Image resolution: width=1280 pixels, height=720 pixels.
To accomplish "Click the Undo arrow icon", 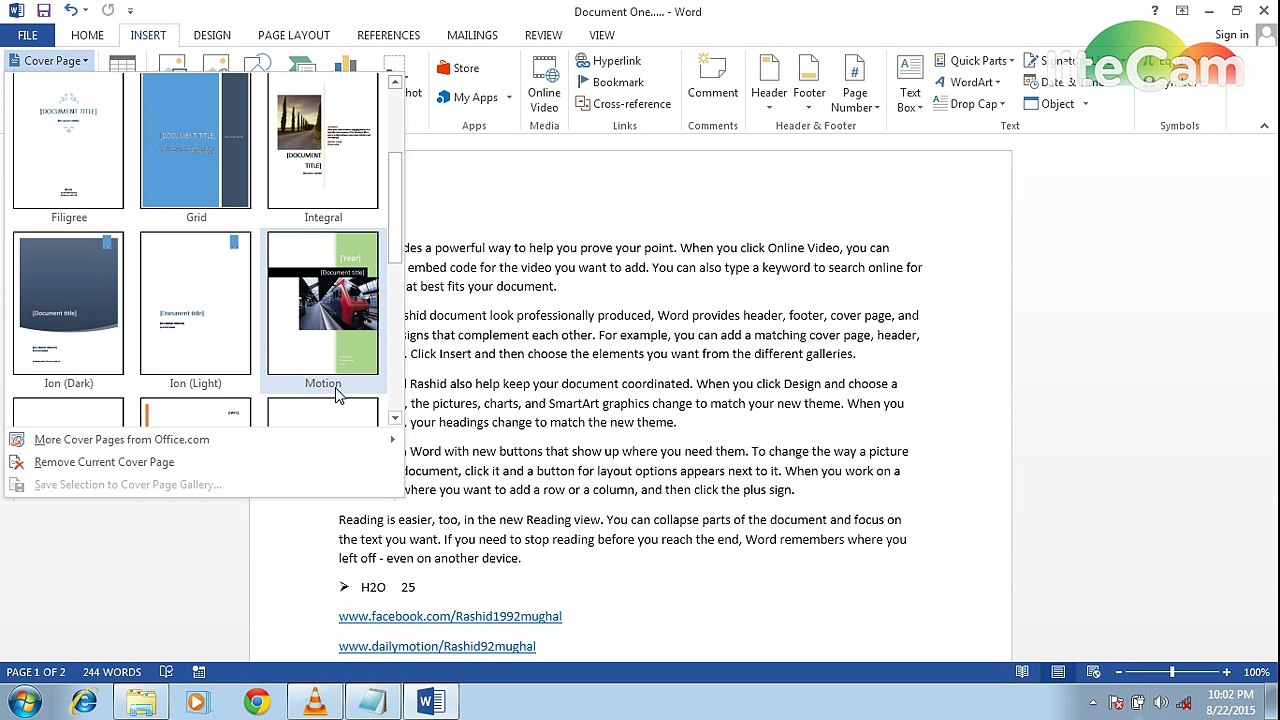I will [71, 11].
